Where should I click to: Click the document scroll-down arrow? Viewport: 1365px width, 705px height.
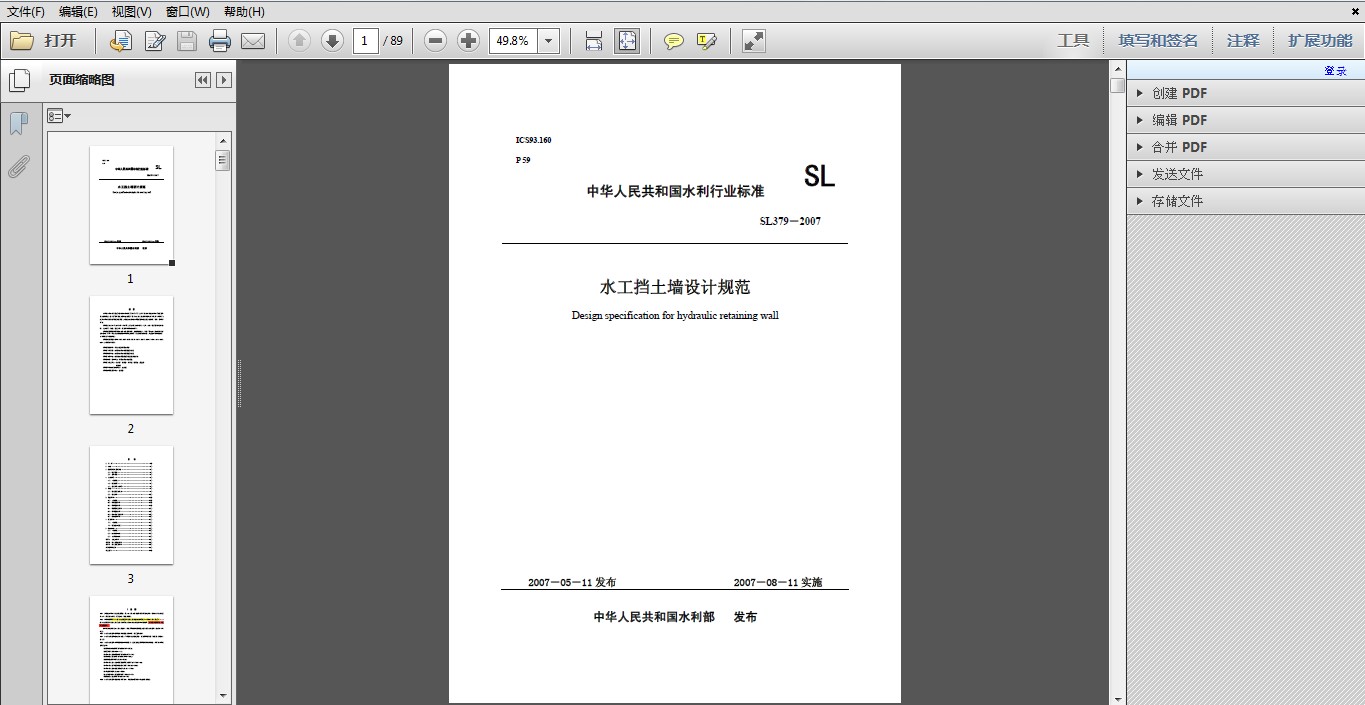click(1117, 697)
